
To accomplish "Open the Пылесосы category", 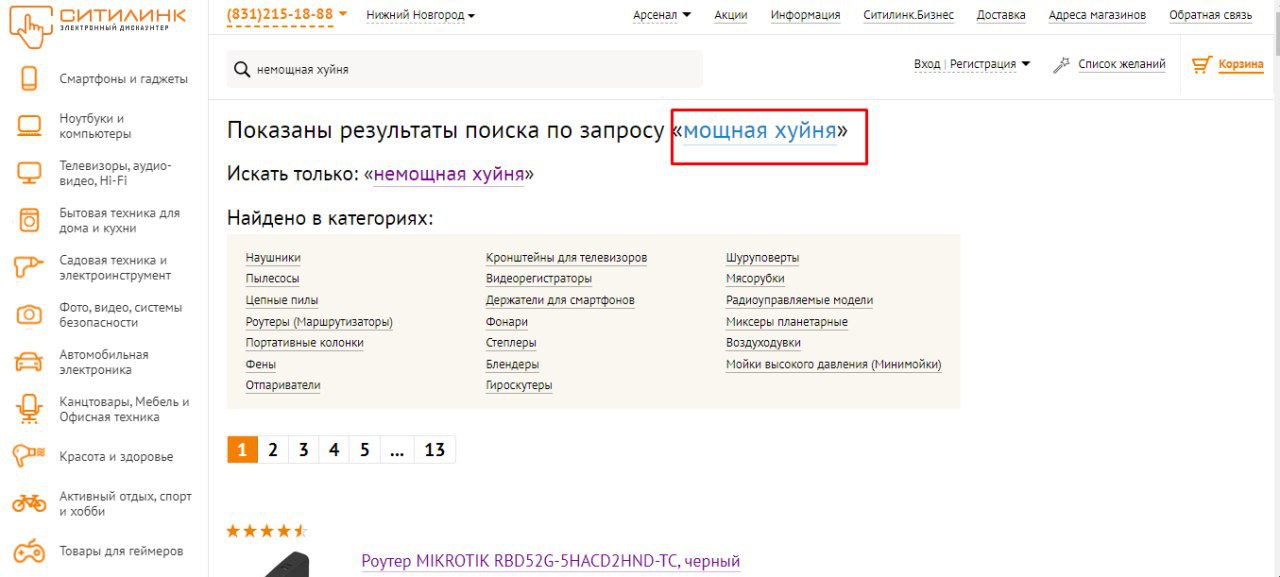I will point(272,279).
